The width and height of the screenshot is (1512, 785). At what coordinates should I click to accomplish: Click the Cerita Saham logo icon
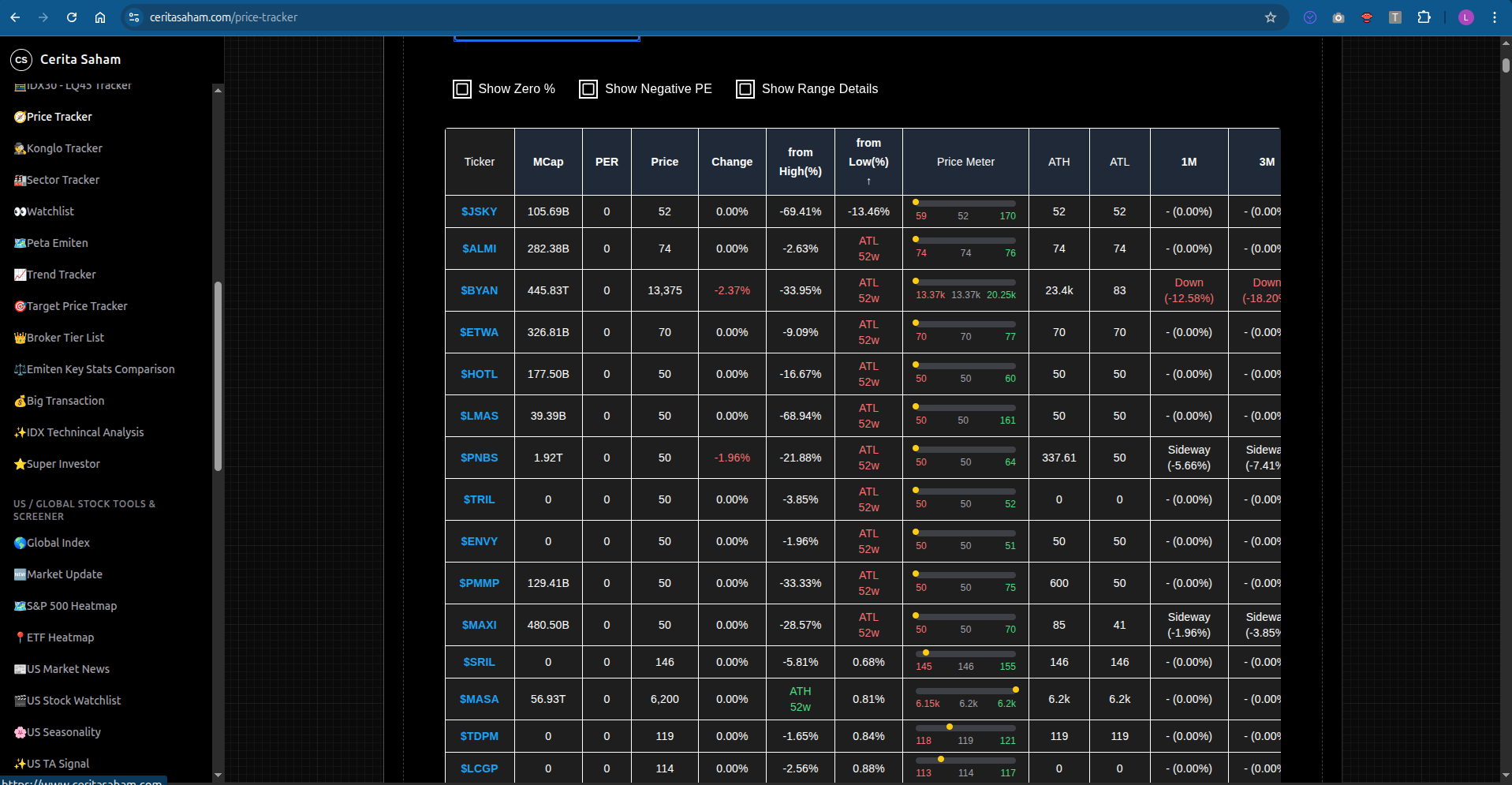[x=21, y=59]
